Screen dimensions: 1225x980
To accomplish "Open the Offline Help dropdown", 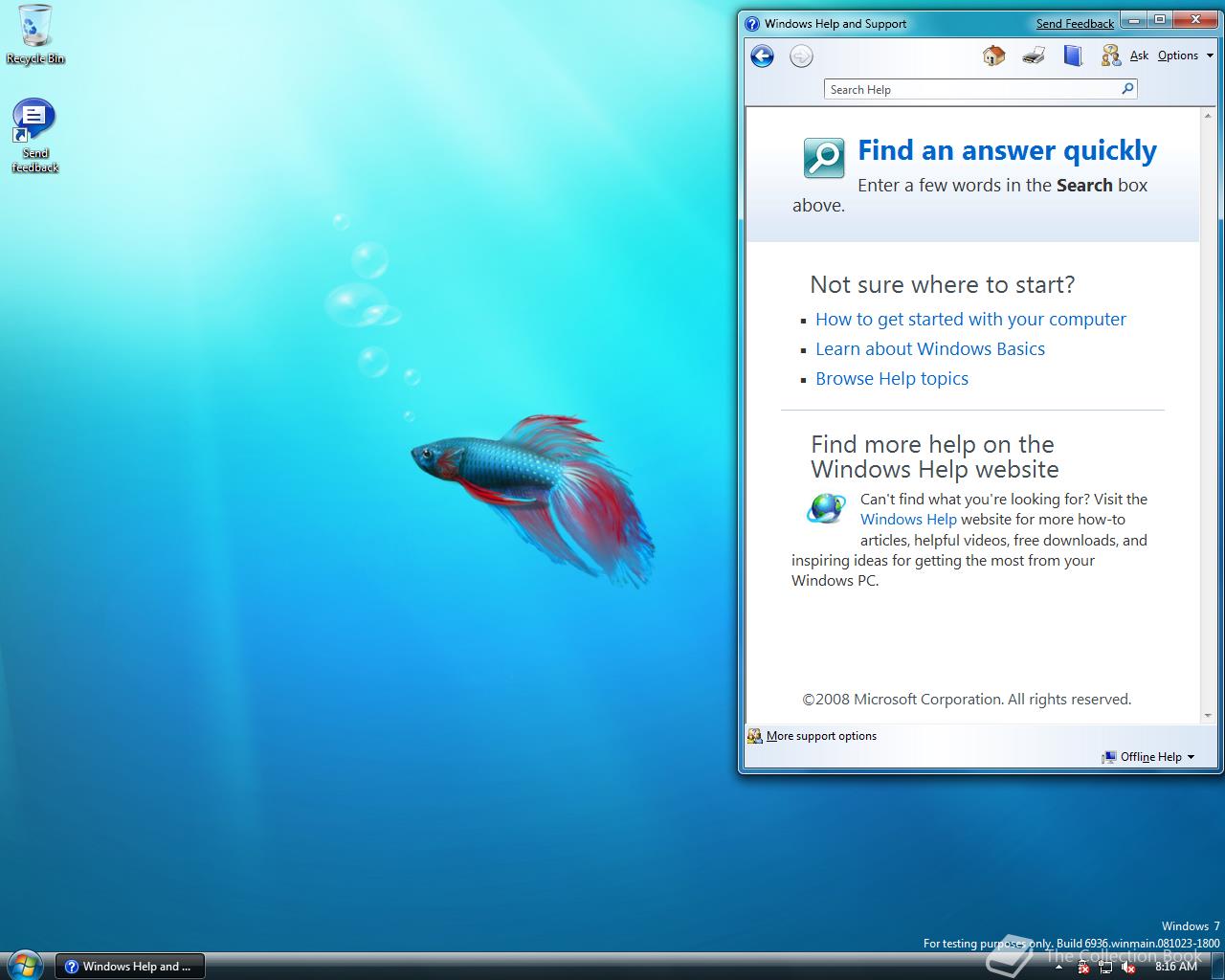I will pyautogui.click(x=1148, y=757).
